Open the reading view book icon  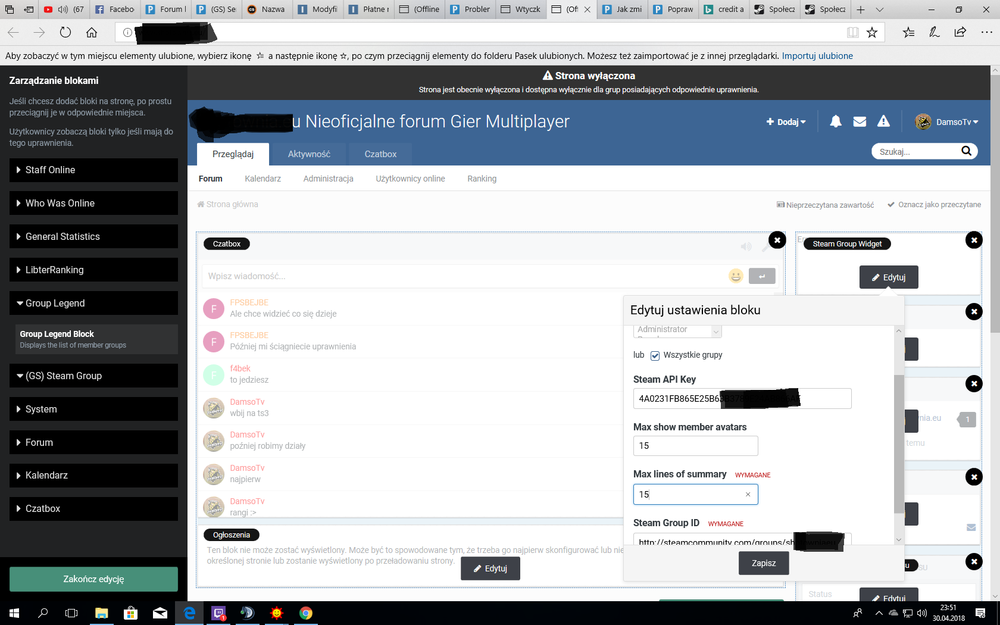point(853,32)
